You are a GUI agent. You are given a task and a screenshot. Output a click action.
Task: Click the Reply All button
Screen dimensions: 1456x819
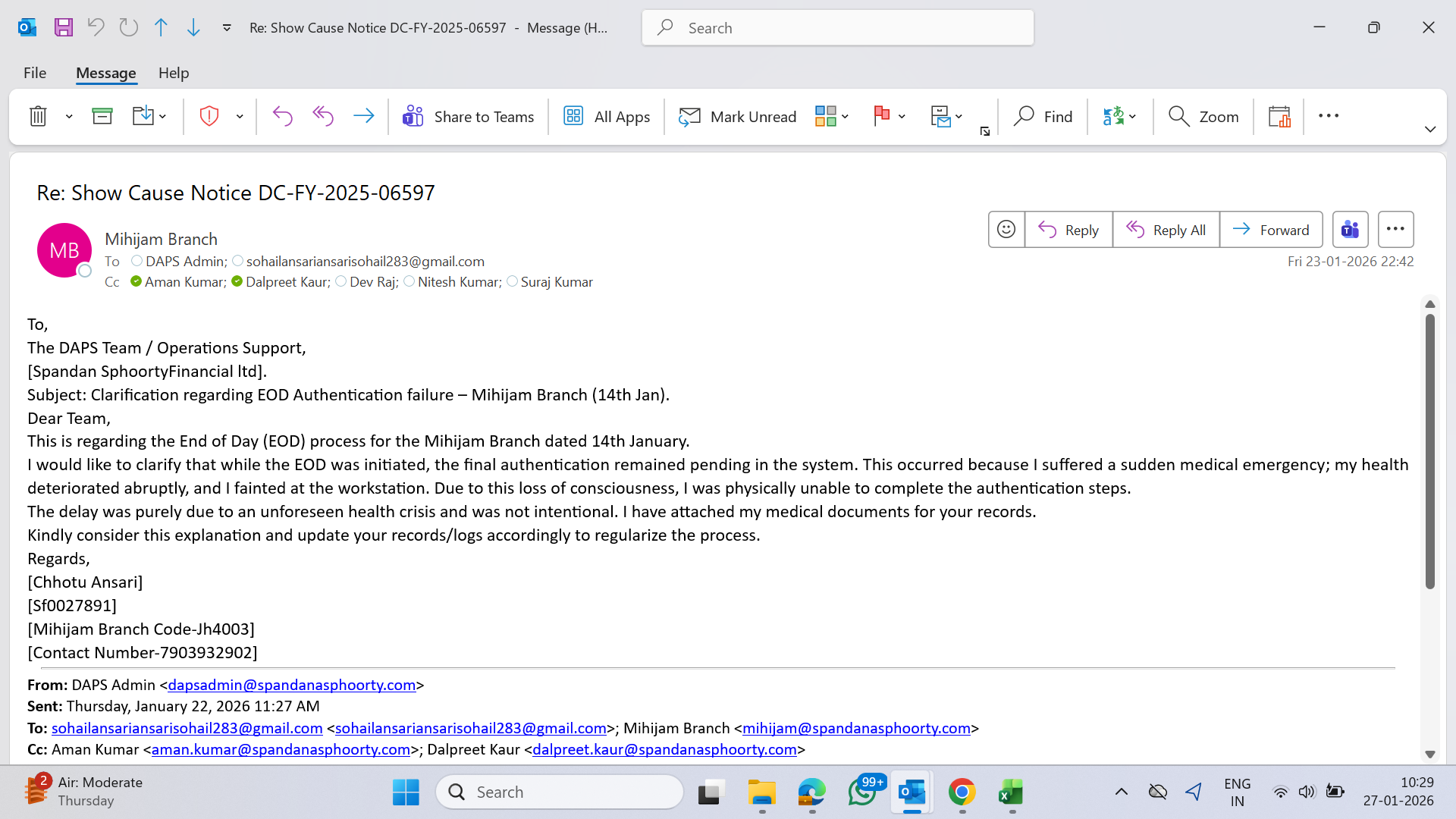(x=1166, y=229)
